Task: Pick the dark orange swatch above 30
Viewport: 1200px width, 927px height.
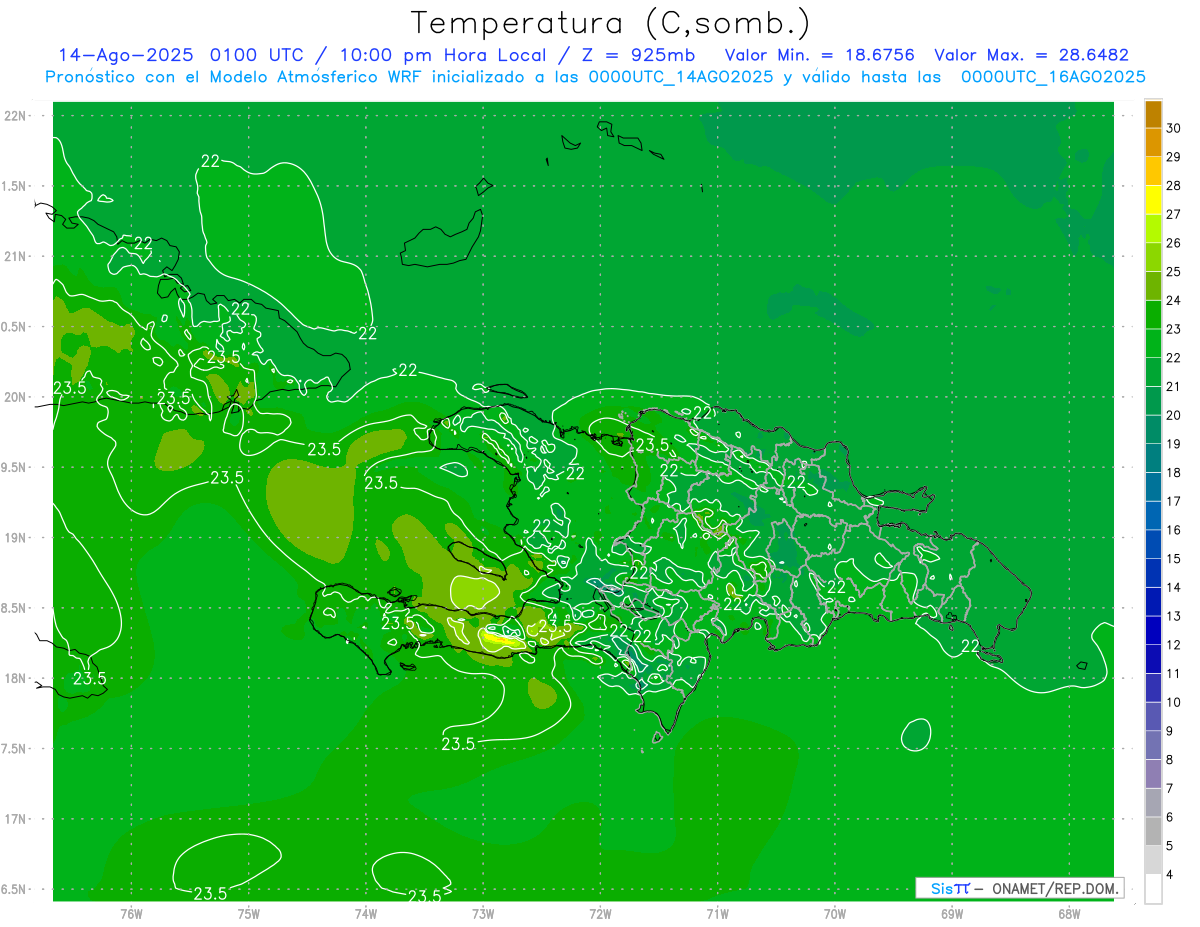Action: click(1153, 114)
